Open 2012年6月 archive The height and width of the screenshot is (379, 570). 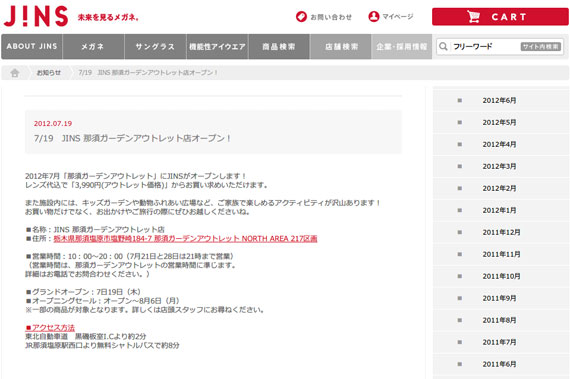499,101
